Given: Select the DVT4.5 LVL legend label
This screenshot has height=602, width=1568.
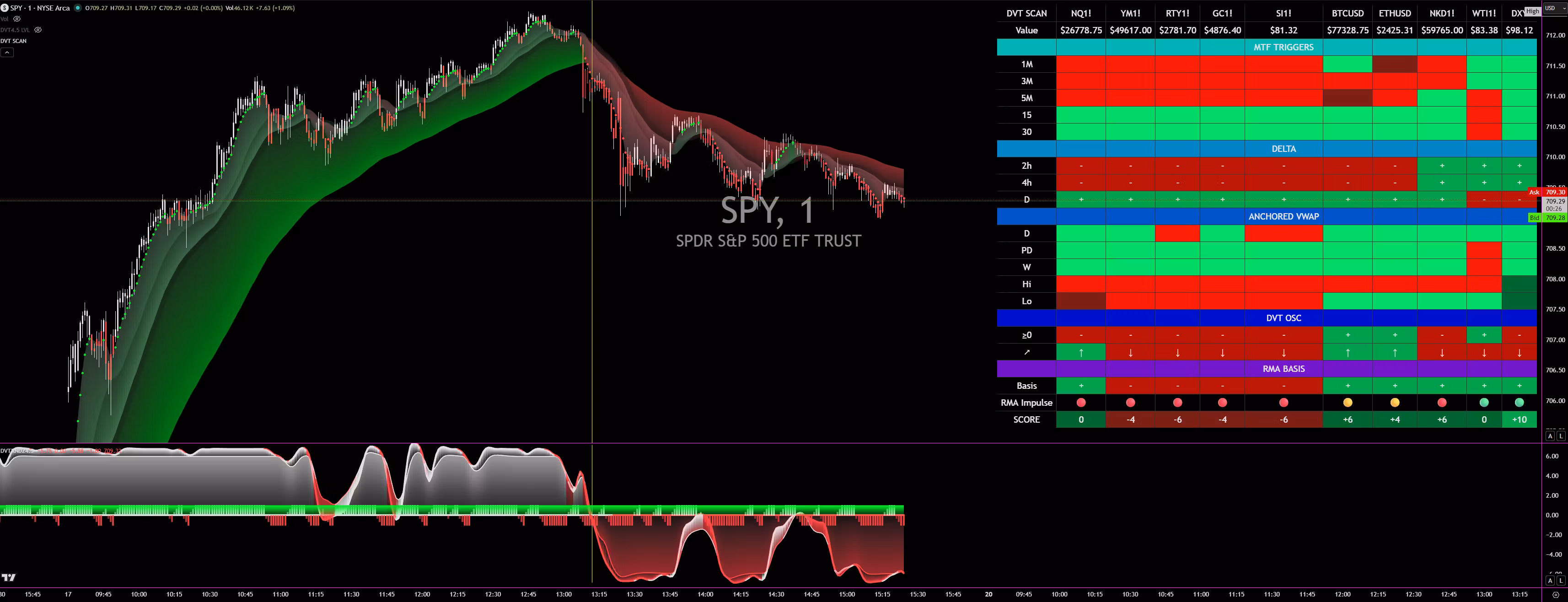Looking at the screenshot, I should coord(15,30).
